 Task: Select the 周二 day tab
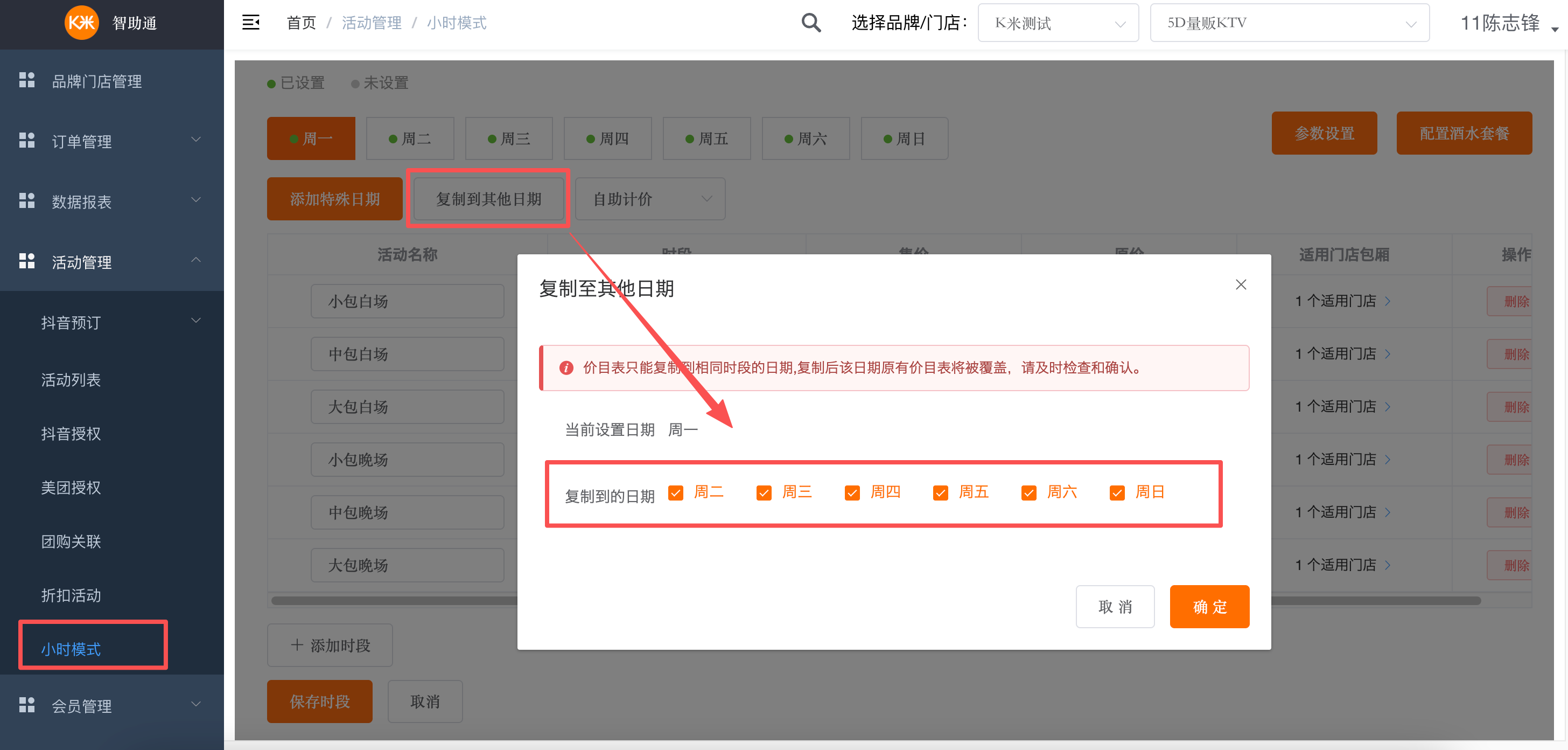point(410,138)
